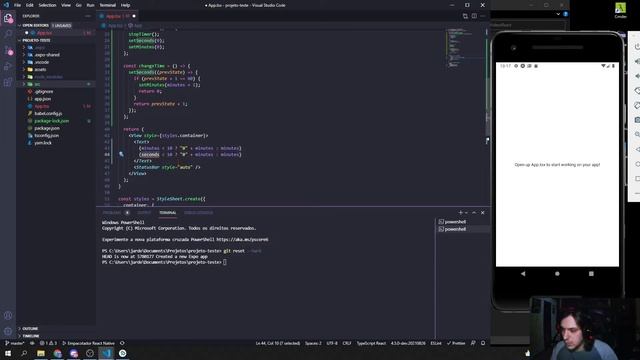Open the Extensions view in activity bar
Image resolution: width=640 pixels, height=360 pixels.
pyautogui.click(x=8, y=82)
